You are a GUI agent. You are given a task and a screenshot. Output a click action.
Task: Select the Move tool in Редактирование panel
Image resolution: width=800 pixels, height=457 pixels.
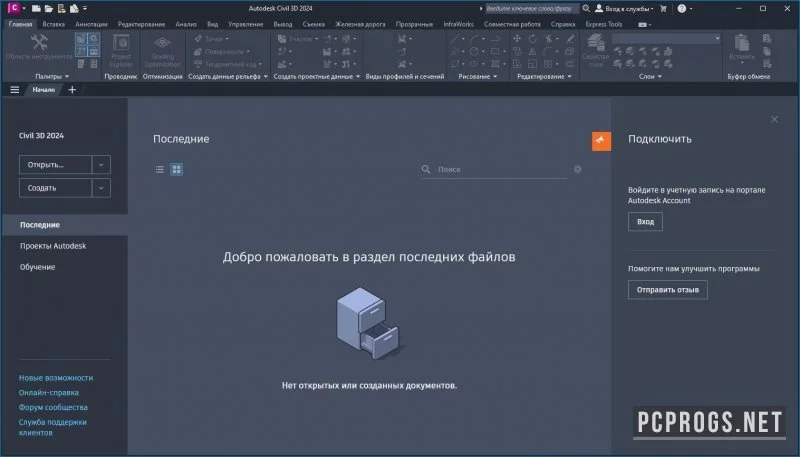click(x=517, y=39)
